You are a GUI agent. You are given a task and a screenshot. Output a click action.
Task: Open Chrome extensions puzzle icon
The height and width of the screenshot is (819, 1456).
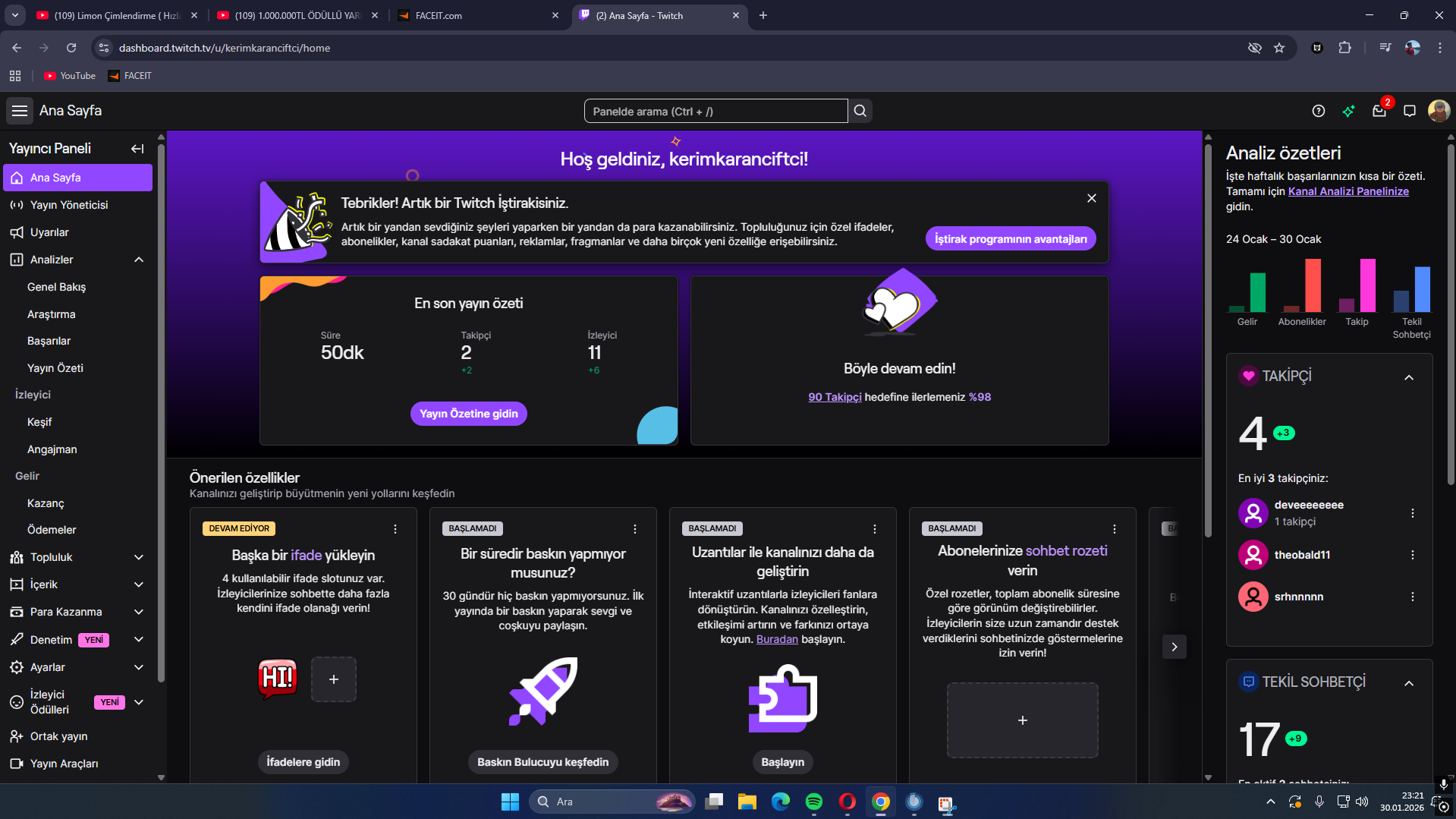(1344, 48)
